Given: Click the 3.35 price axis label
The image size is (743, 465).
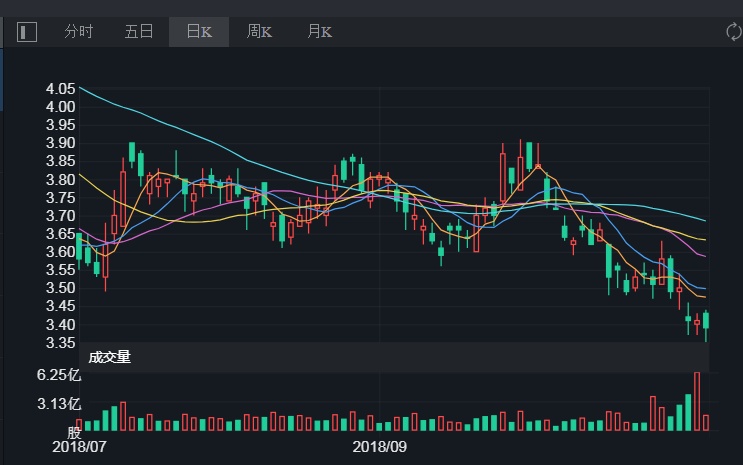Looking at the screenshot, I should pos(60,343).
